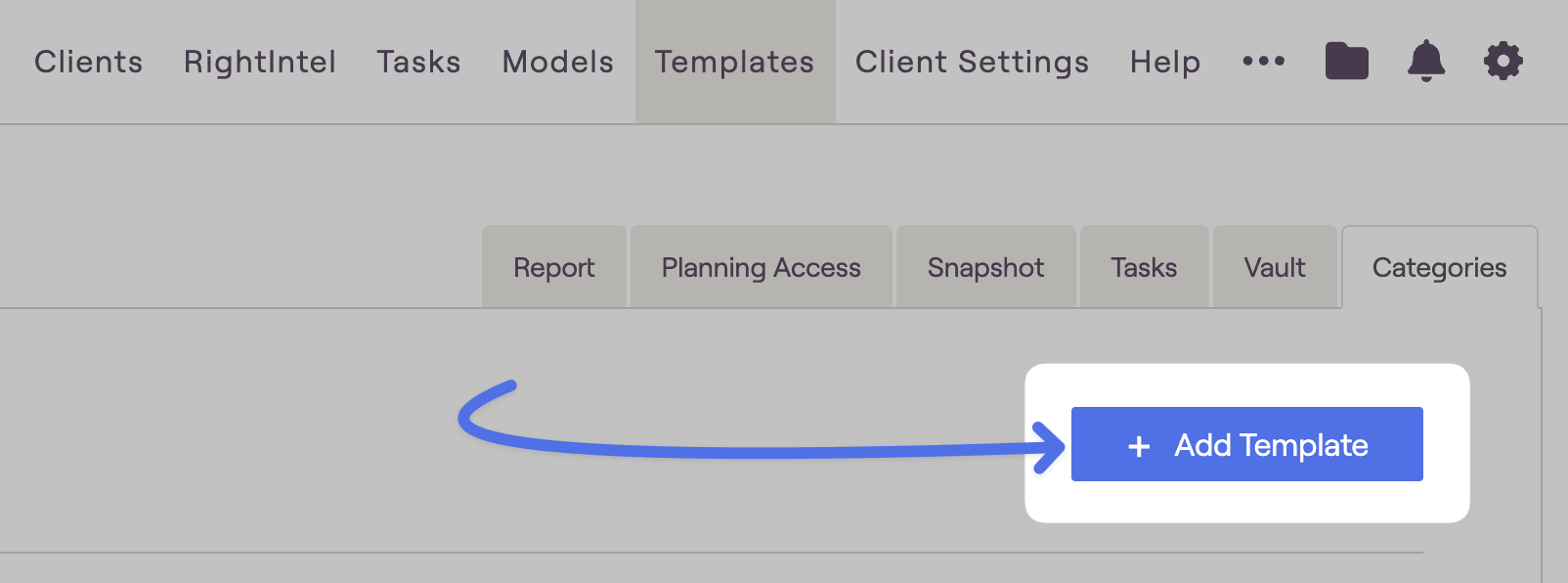This screenshot has width=1568, height=583.
Task: Open RightIntel from the top navigation
Action: [x=260, y=62]
